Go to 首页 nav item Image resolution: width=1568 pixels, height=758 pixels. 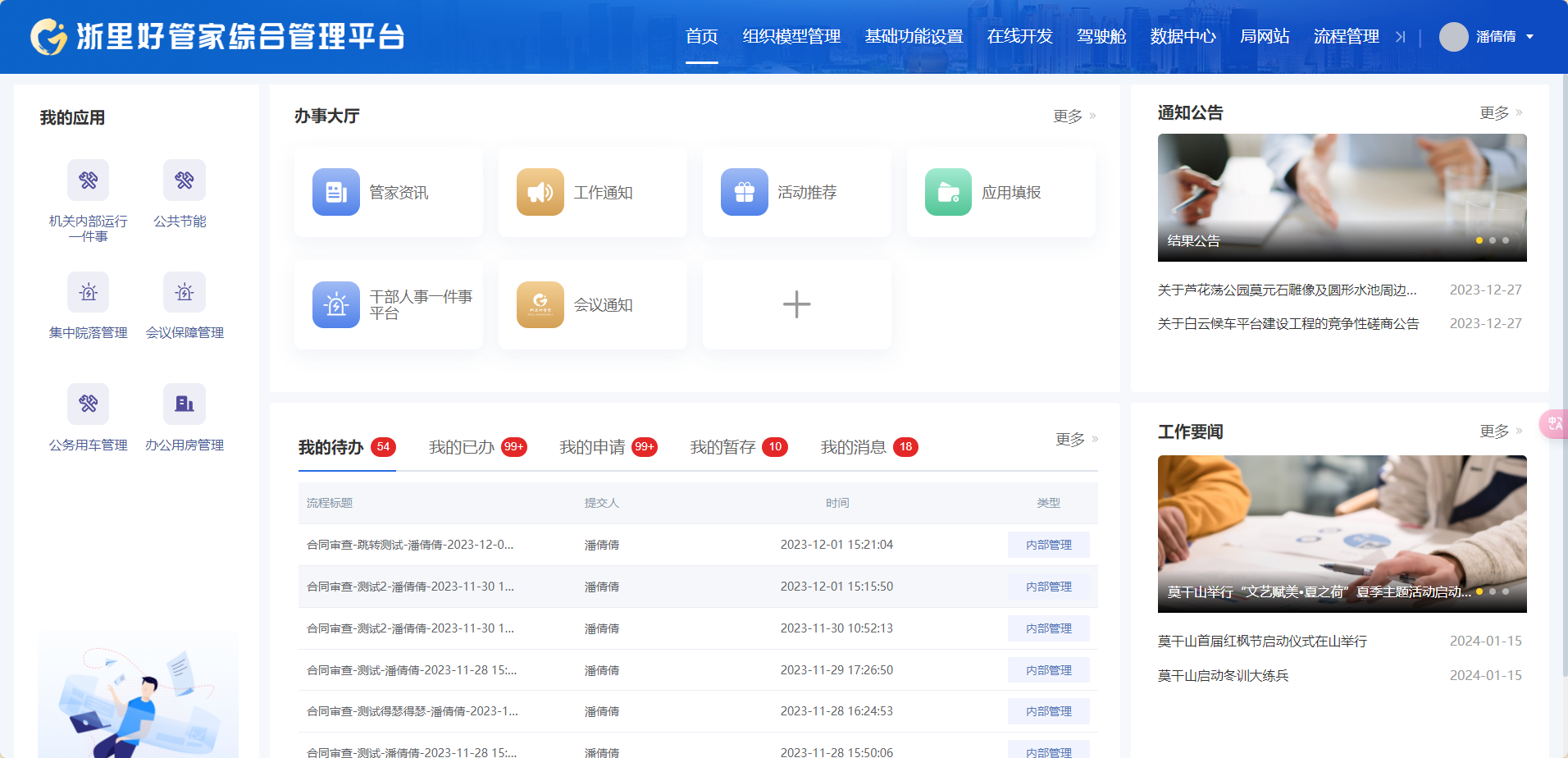(x=702, y=37)
